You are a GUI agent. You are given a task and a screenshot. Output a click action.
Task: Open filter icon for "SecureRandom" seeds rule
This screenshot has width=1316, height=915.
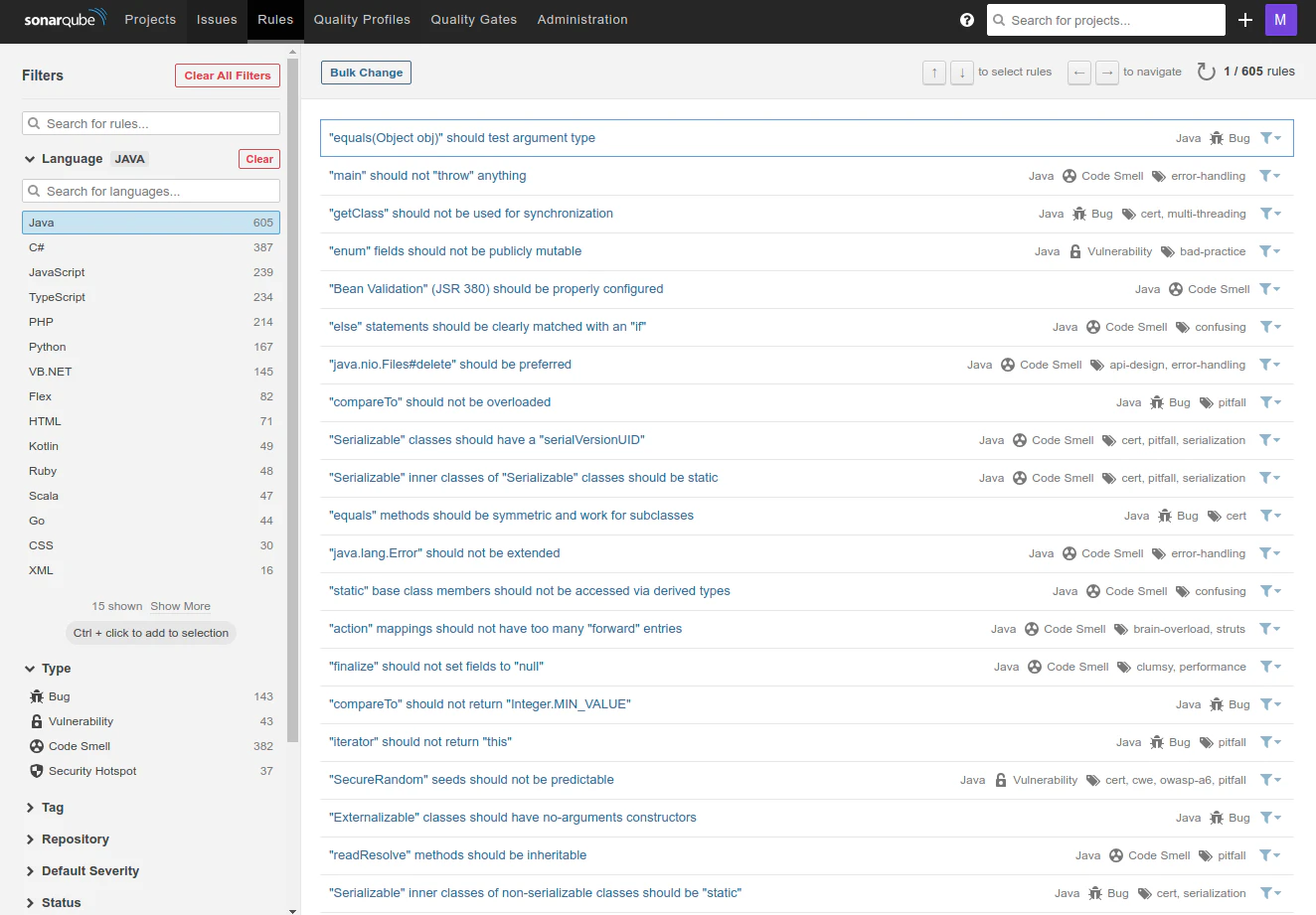coord(1270,780)
